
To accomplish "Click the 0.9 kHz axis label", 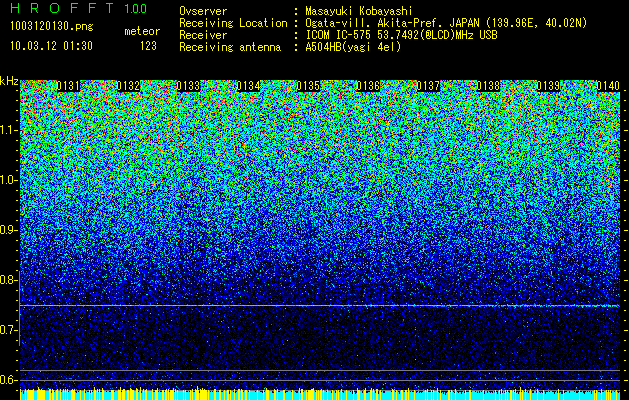I will click(9, 230).
